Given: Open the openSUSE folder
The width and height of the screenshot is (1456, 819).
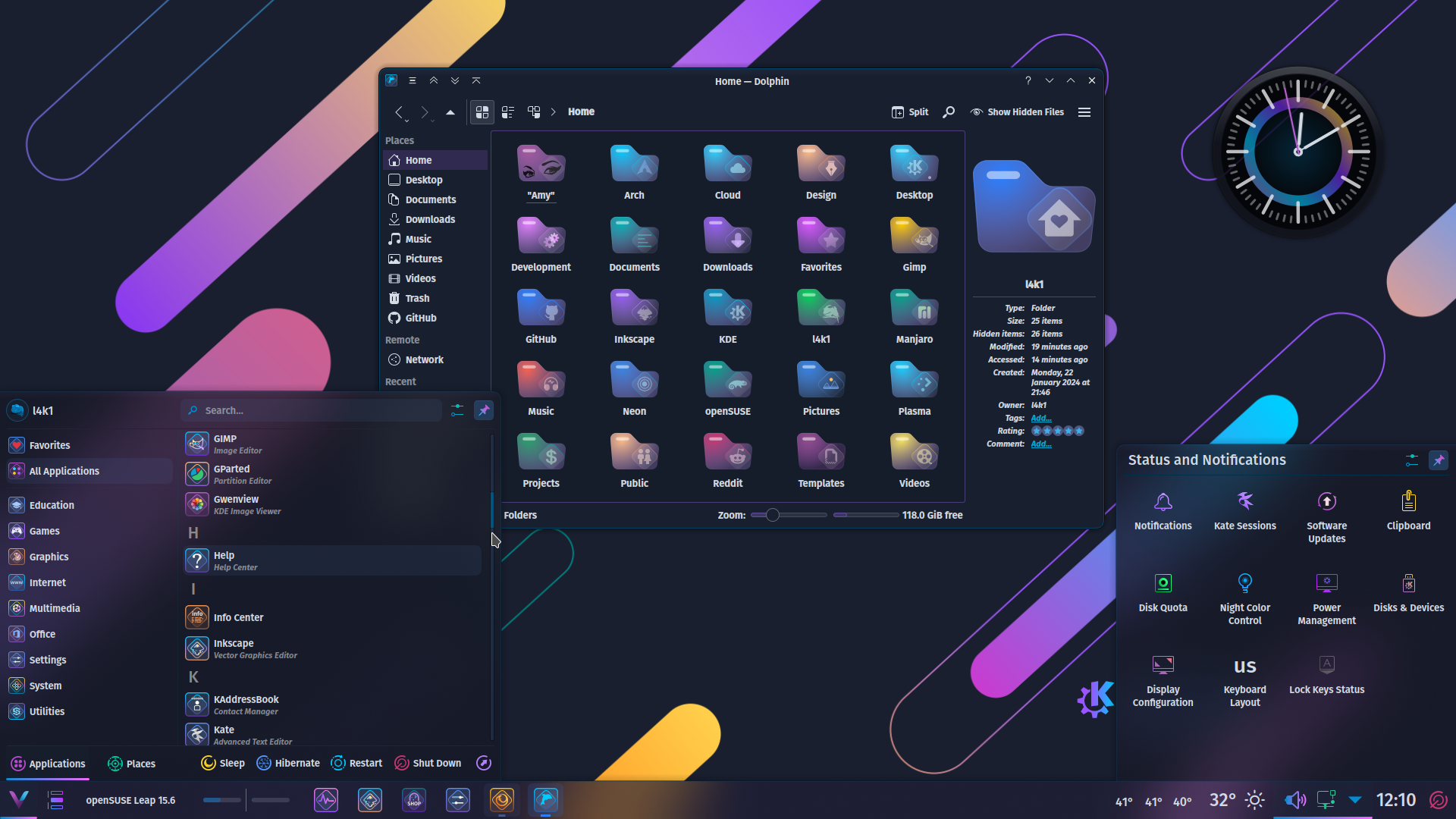Looking at the screenshot, I should (727, 388).
